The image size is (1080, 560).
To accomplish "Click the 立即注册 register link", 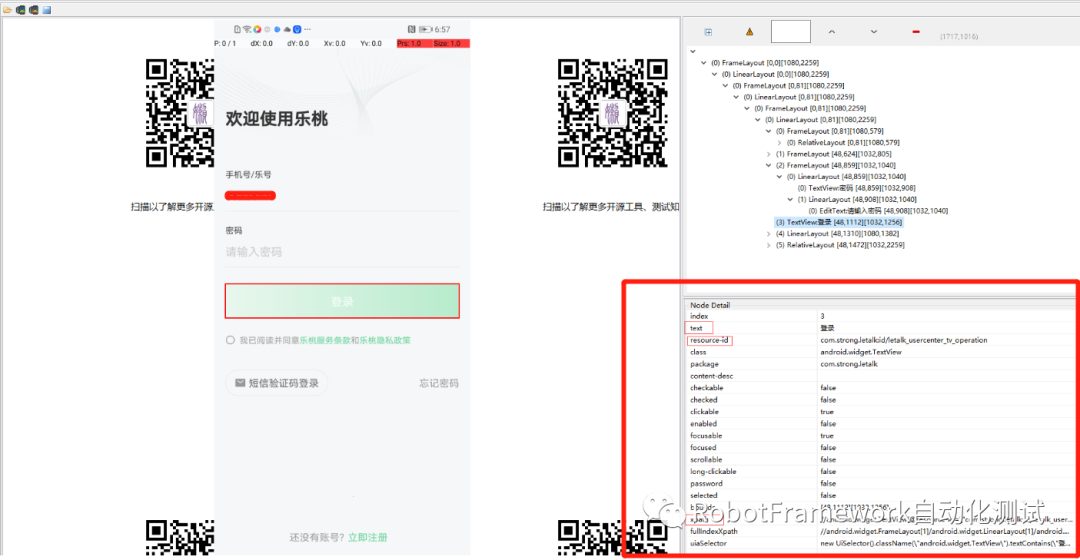I will 367,537.
